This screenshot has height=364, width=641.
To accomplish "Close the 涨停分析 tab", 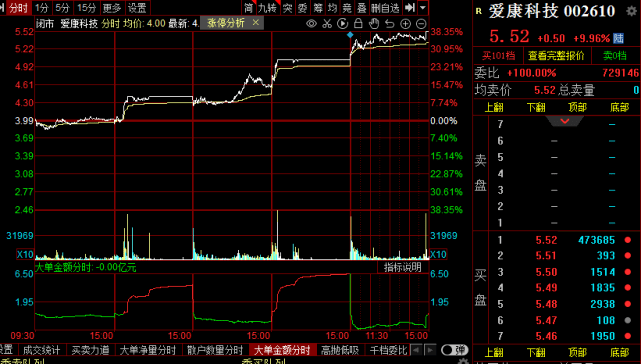I will [256, 22].
